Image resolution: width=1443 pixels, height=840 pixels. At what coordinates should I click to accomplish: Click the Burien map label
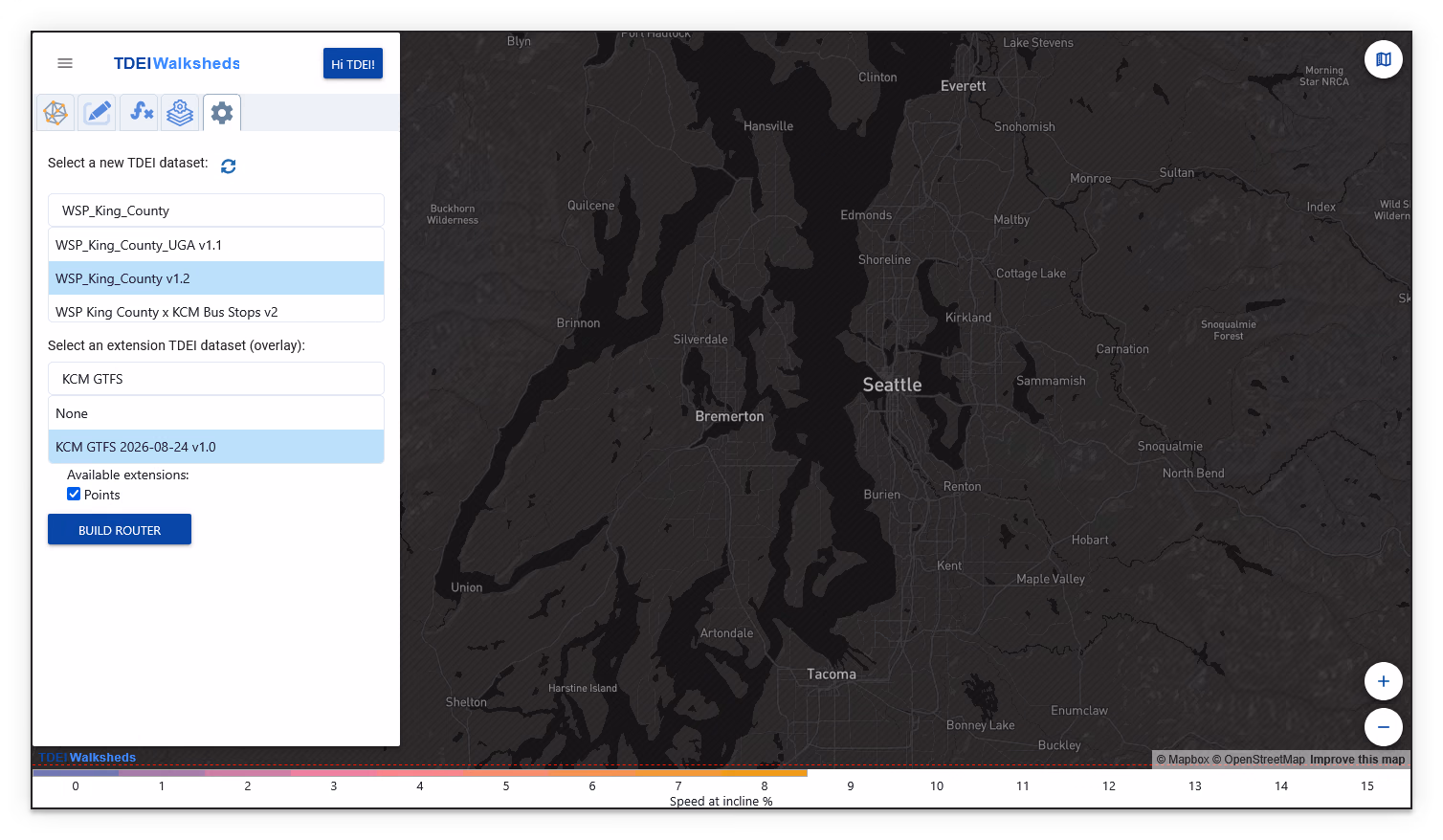(x=881, y=495)
